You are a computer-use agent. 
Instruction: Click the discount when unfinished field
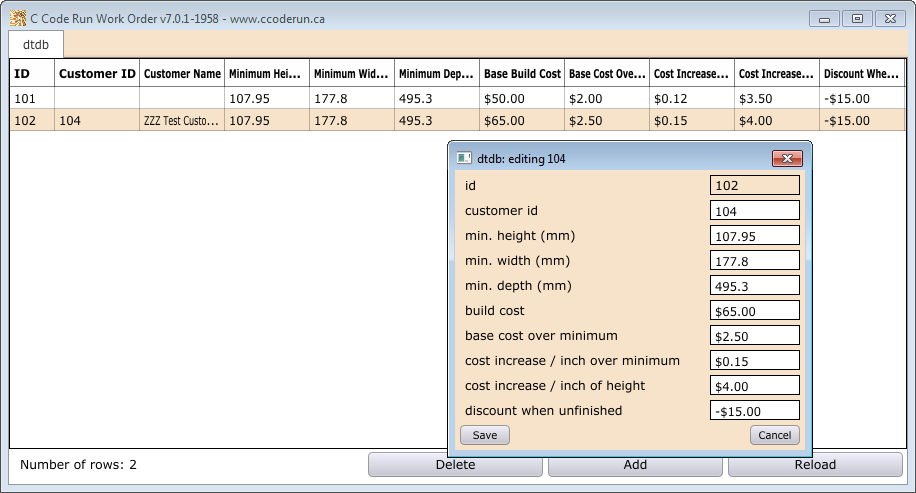pos(754,410)
